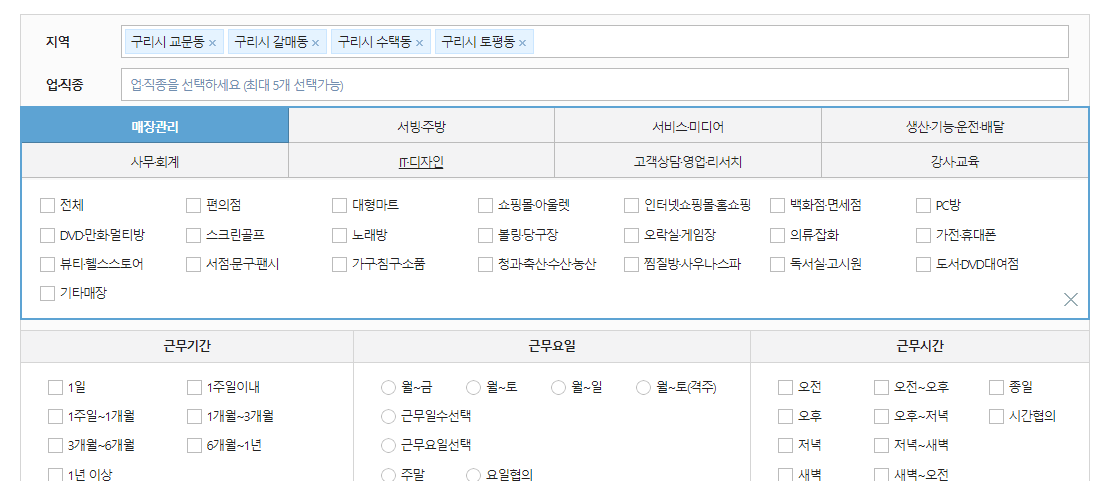Screen dimensions: 1115x481
Task: Check the 1일 work period checkbox
Action: (55, 388)
